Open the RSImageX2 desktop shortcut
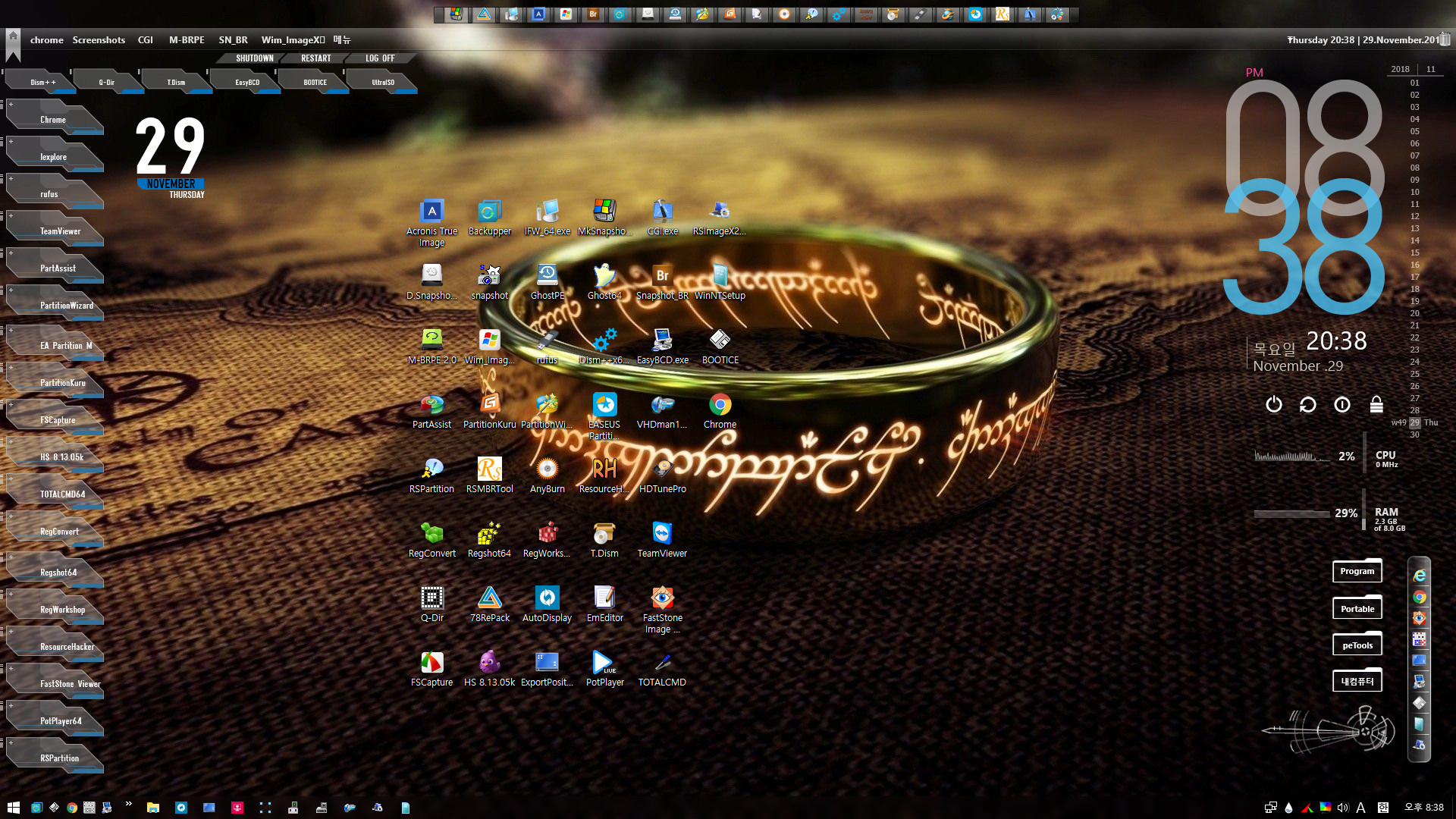Image resolution: width=1456 pixels, height=819 pixels. (x=720, y=218)
